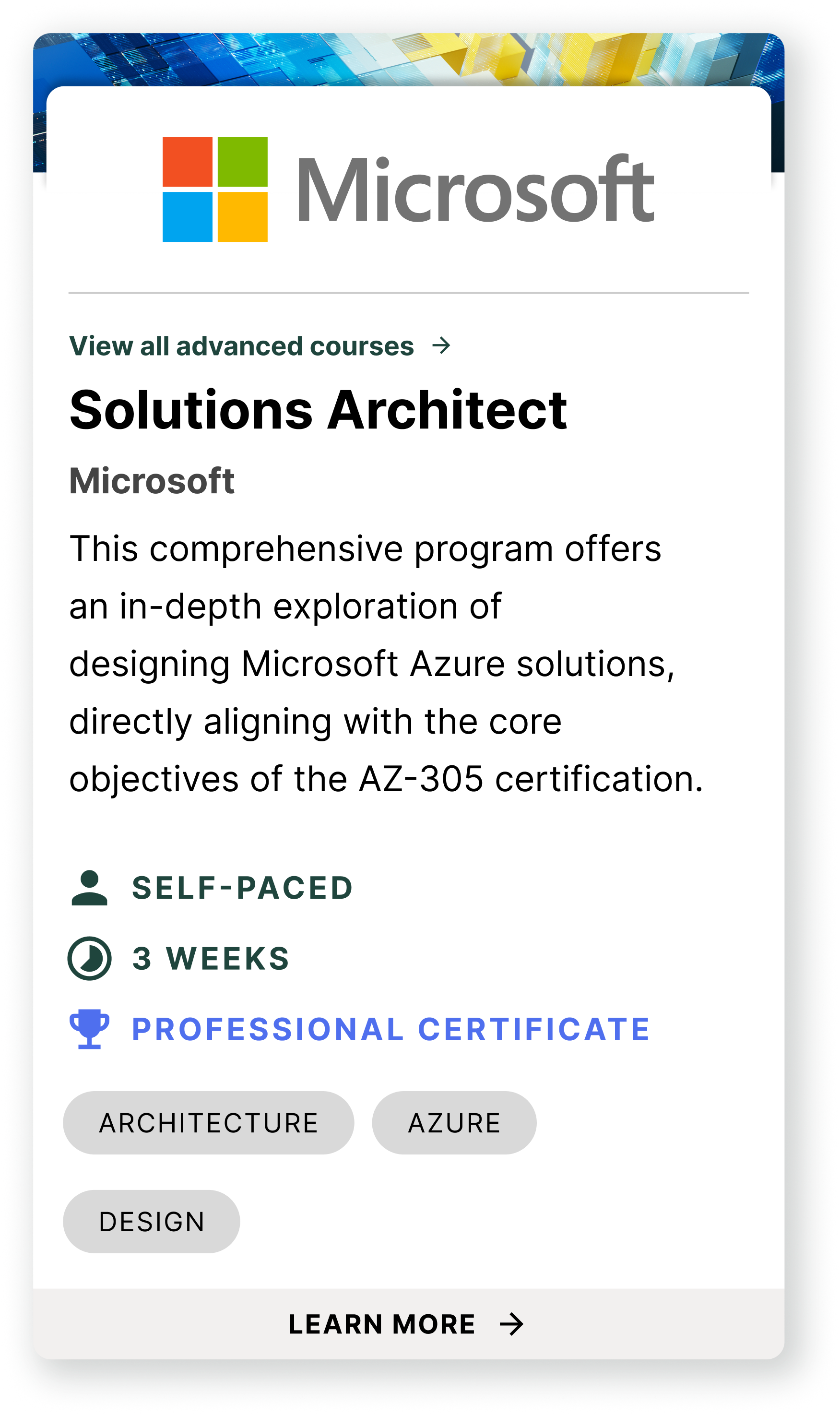
Task: Click the arrow beside LEARN MORE
Action: (512, 1324)
